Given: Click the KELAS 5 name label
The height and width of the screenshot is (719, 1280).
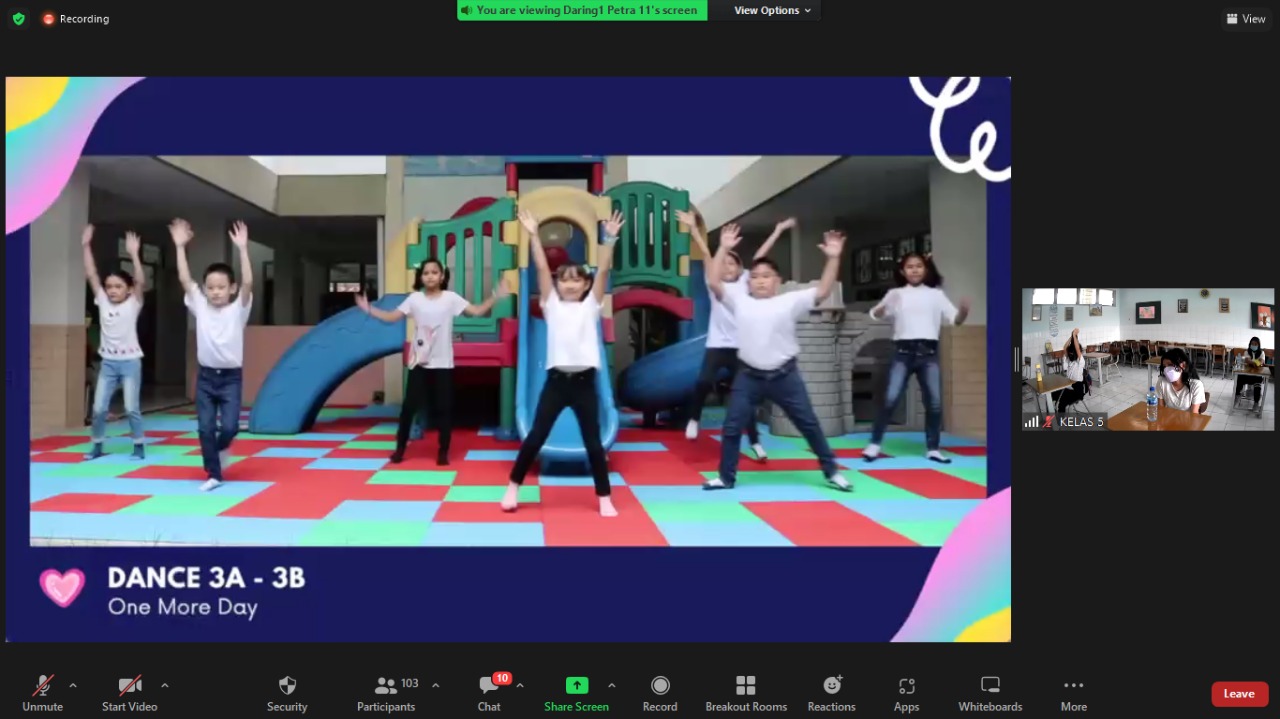Looking at the screenshot, I should 1081,422.
